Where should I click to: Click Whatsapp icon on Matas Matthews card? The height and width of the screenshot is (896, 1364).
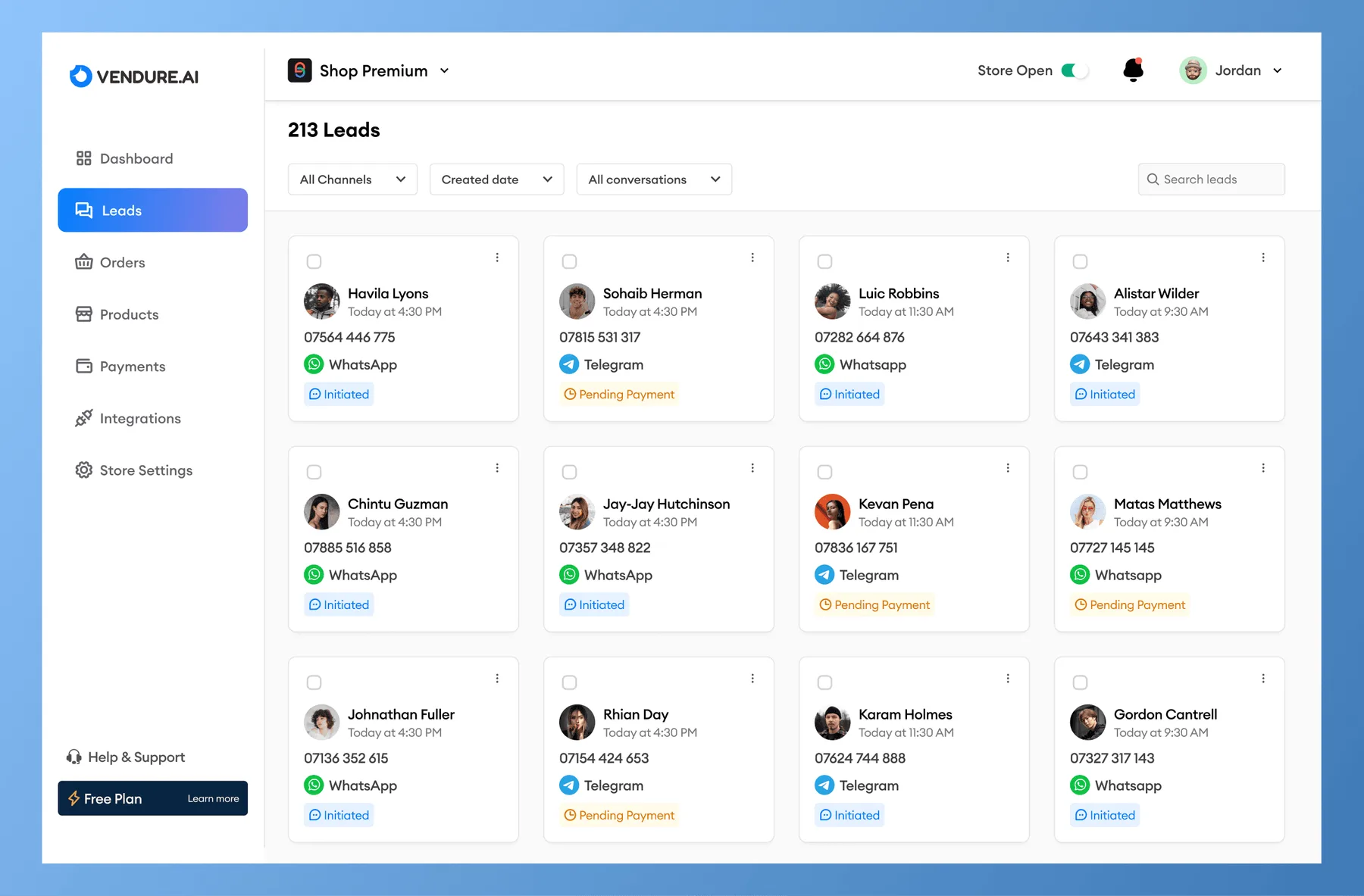[1080, 575]
